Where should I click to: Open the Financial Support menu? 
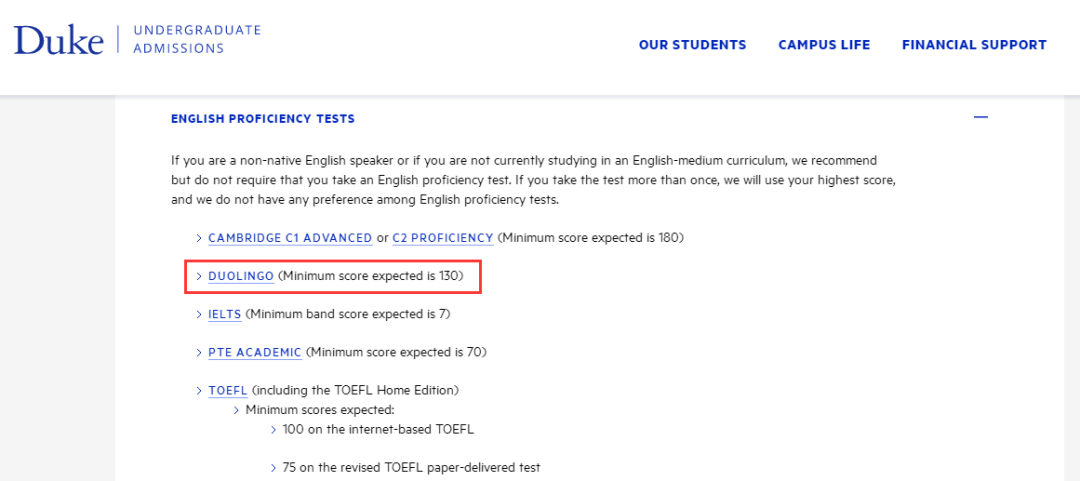pos(974,45)
